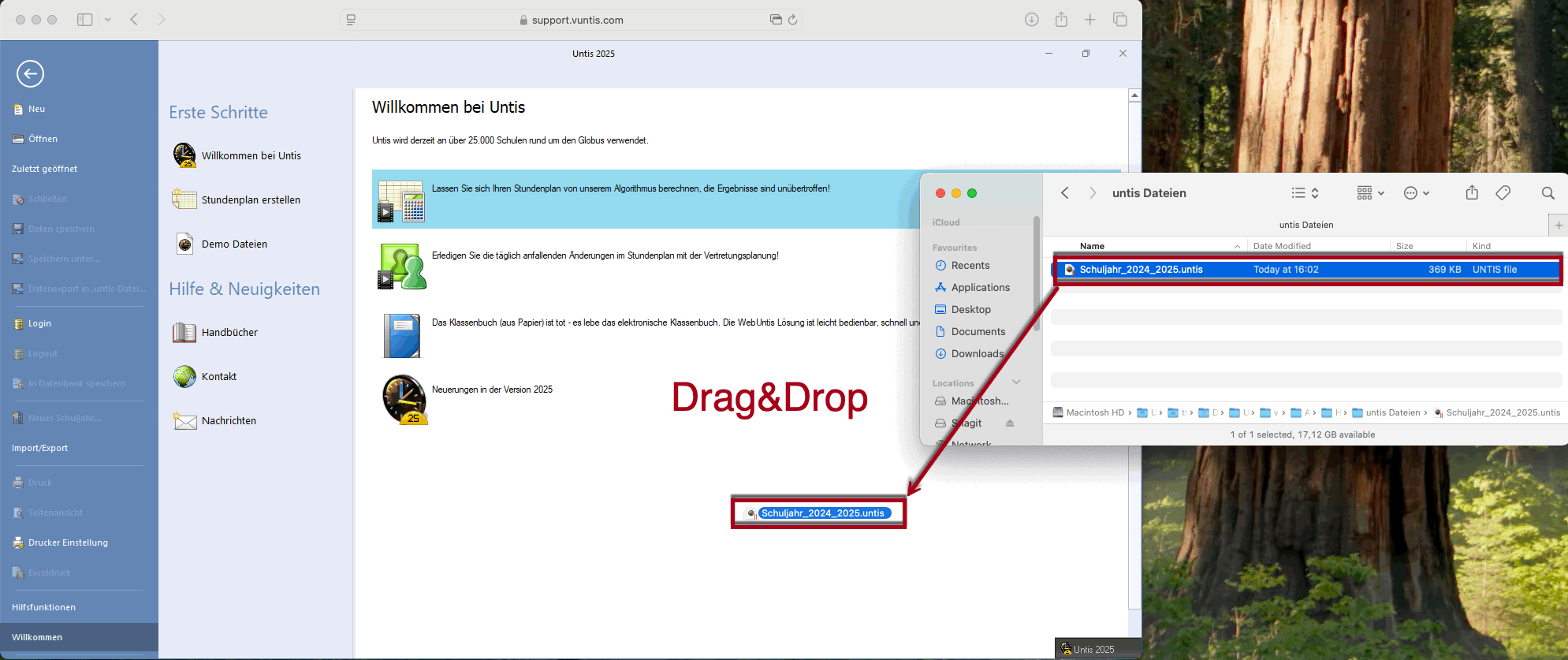Select Recents in the Finder sidebar
The width and height of the screenshot is (1568, 660).
coord(970,266)
